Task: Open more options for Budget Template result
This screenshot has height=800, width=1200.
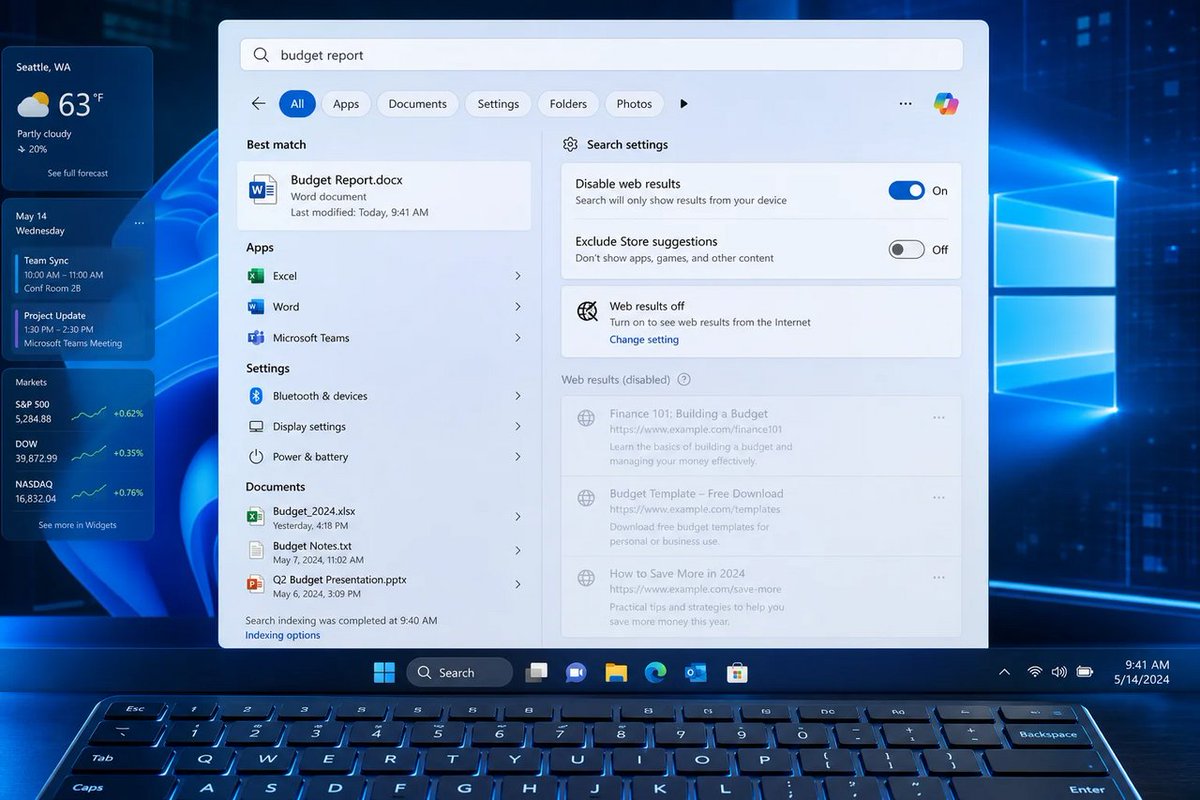Action: click(x=939, y=498)
